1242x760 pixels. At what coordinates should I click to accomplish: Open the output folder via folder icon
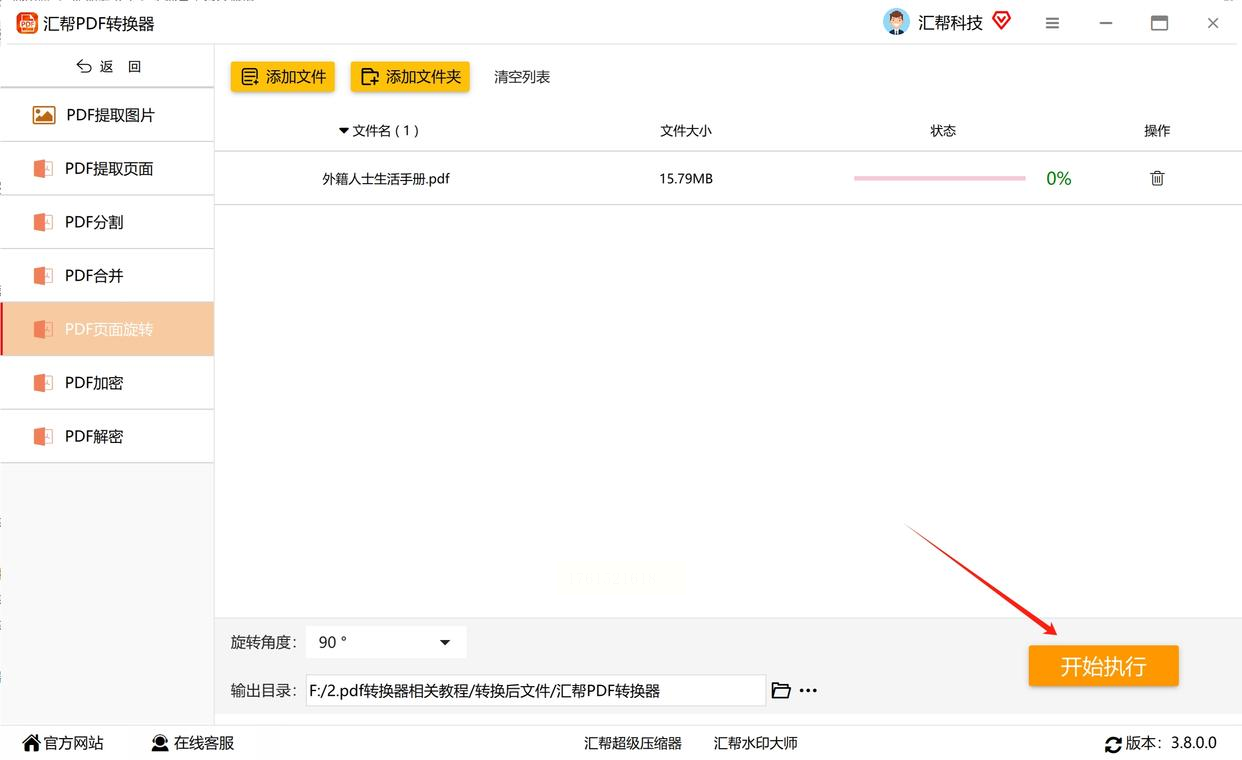[x=781, y=690]
